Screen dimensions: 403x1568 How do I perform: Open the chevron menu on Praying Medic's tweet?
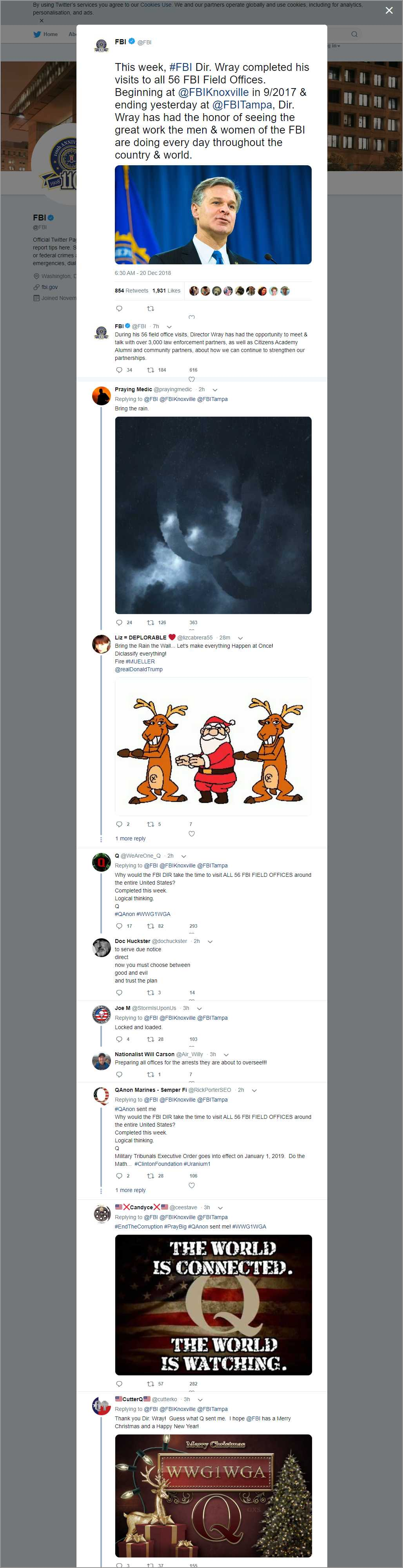click(x=214, y=390)
